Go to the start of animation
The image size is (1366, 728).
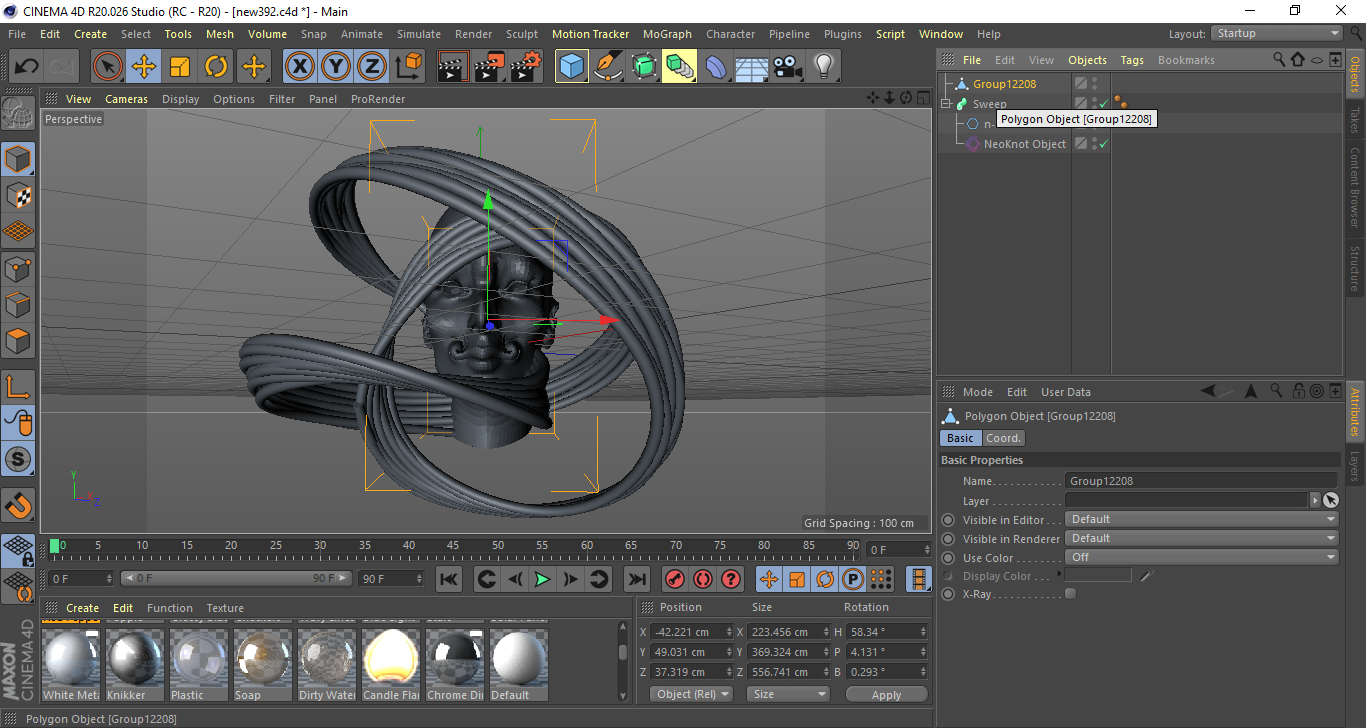pyautogui.click(x=450, y=578)
